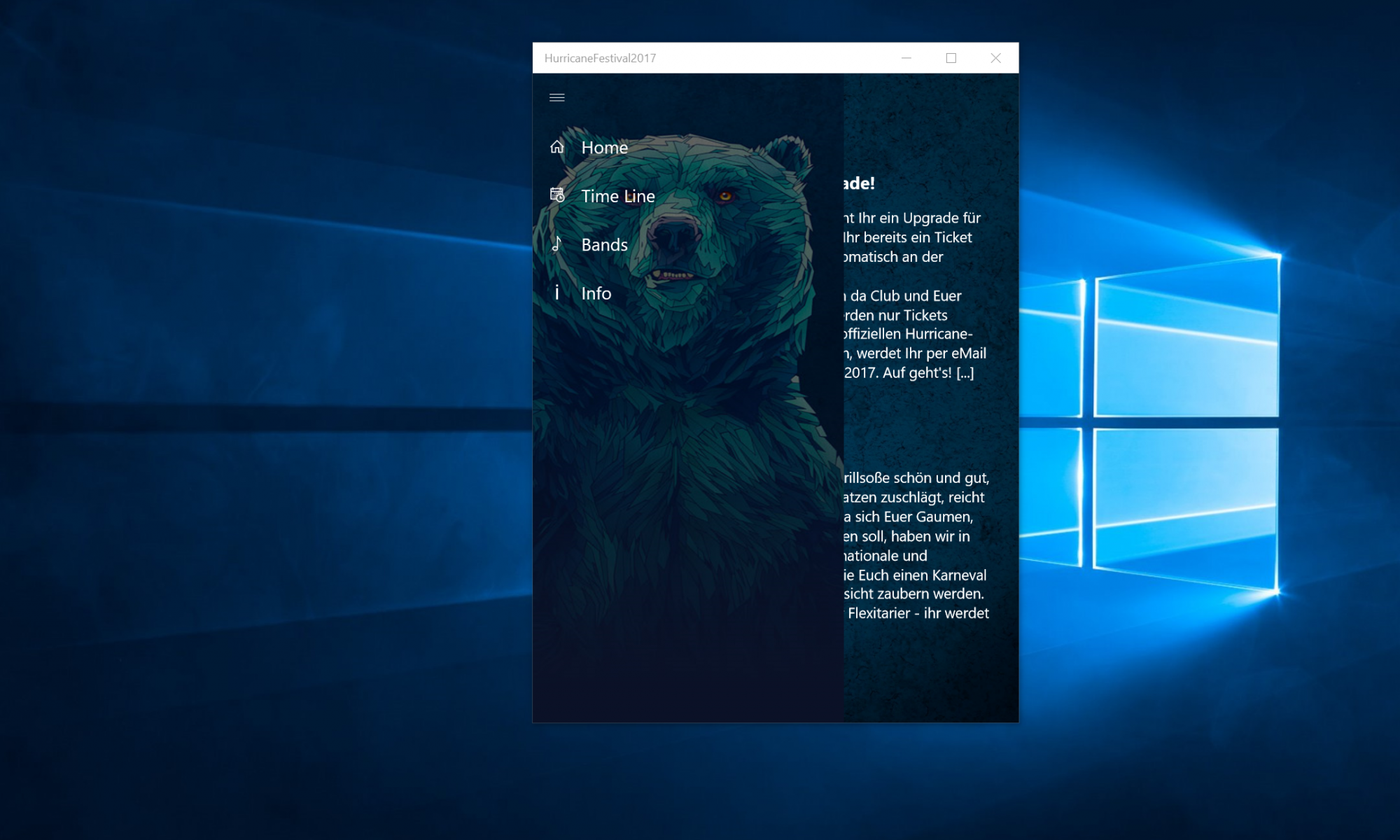
Task: Close the HurricaneFestival2017 window
Action: (996, 58)
